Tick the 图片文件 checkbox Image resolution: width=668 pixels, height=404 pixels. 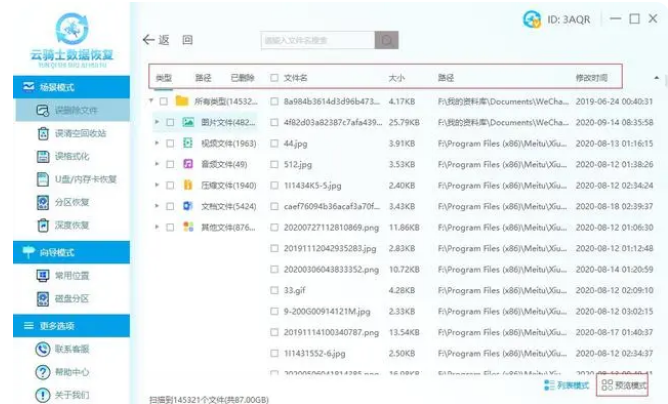(x=170, y=122)
